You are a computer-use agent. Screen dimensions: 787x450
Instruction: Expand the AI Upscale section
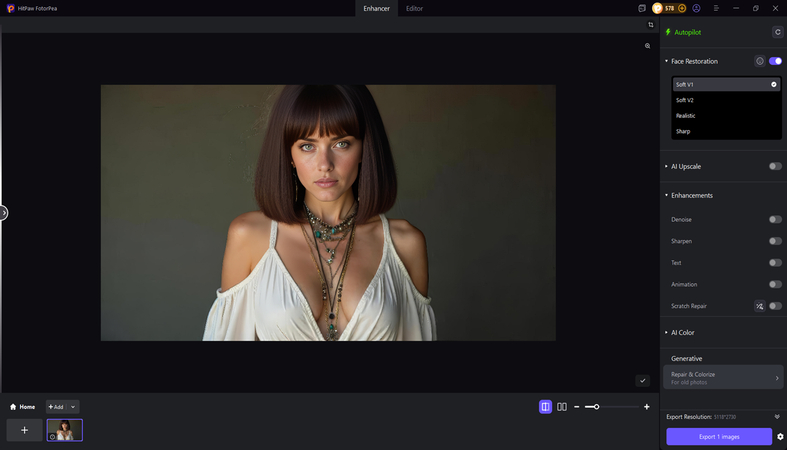coord(667,166)
